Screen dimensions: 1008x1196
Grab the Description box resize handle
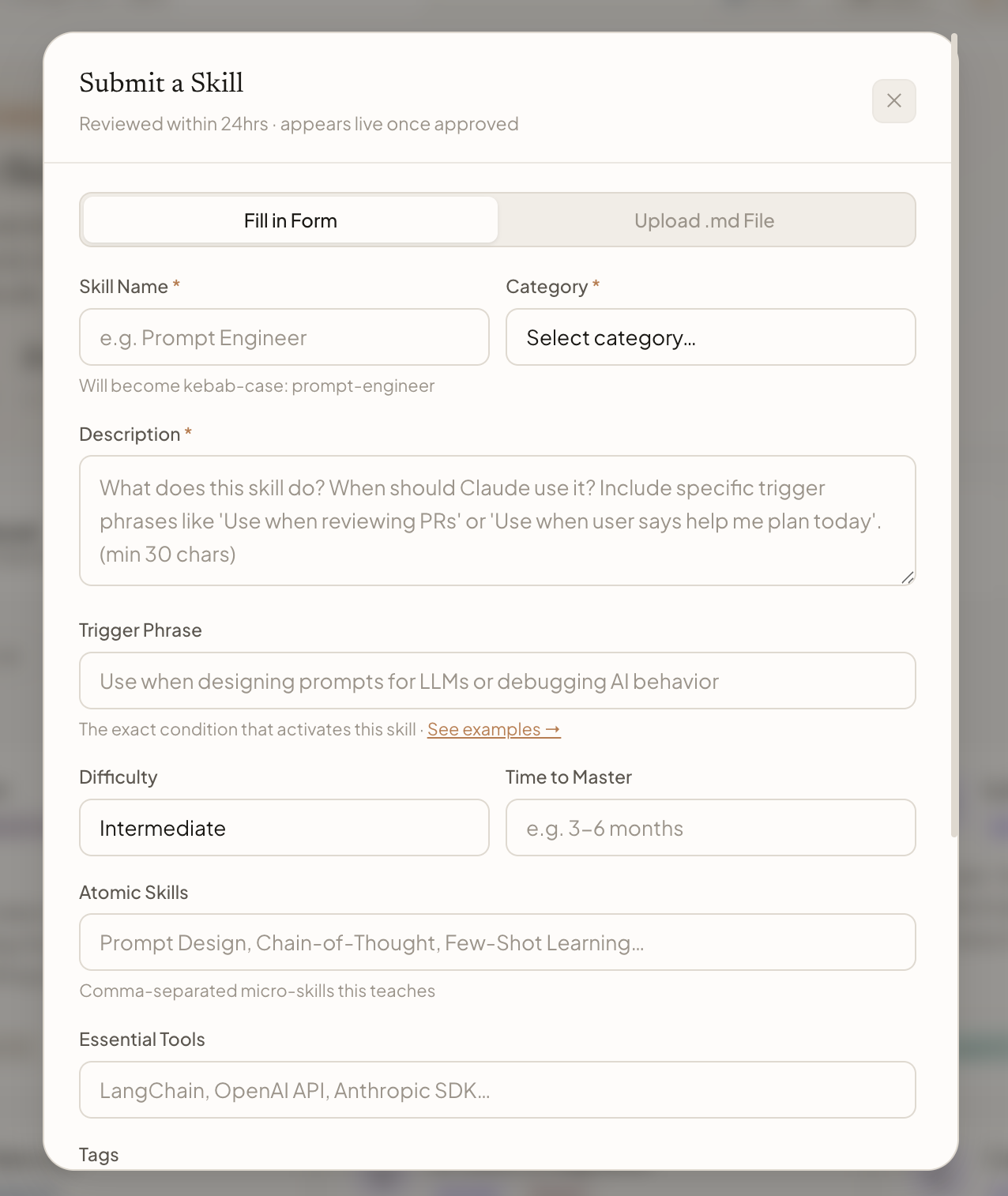(x=908, y=577)
